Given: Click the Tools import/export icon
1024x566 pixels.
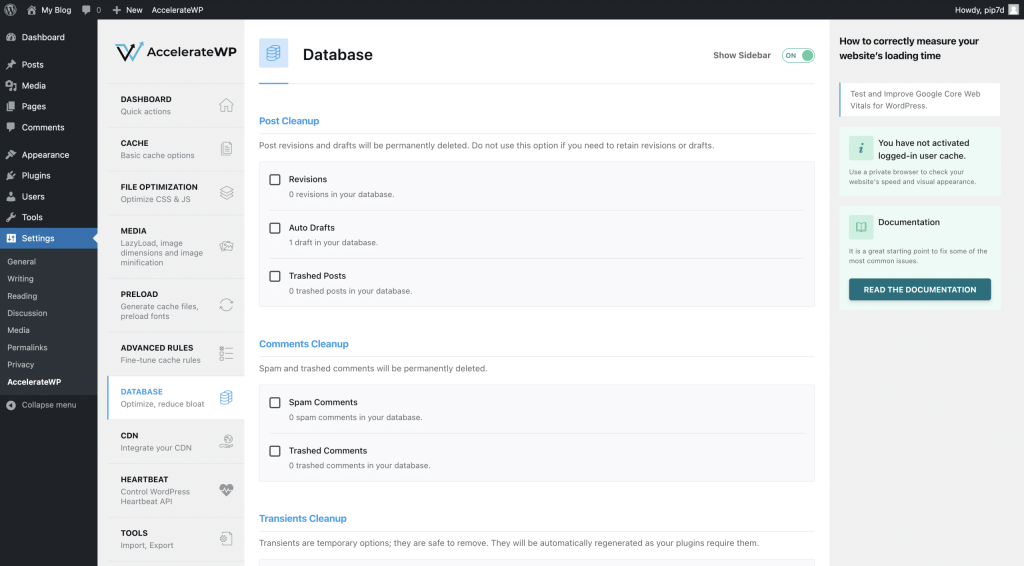Looking at the screenshot, I should point(226,539).
